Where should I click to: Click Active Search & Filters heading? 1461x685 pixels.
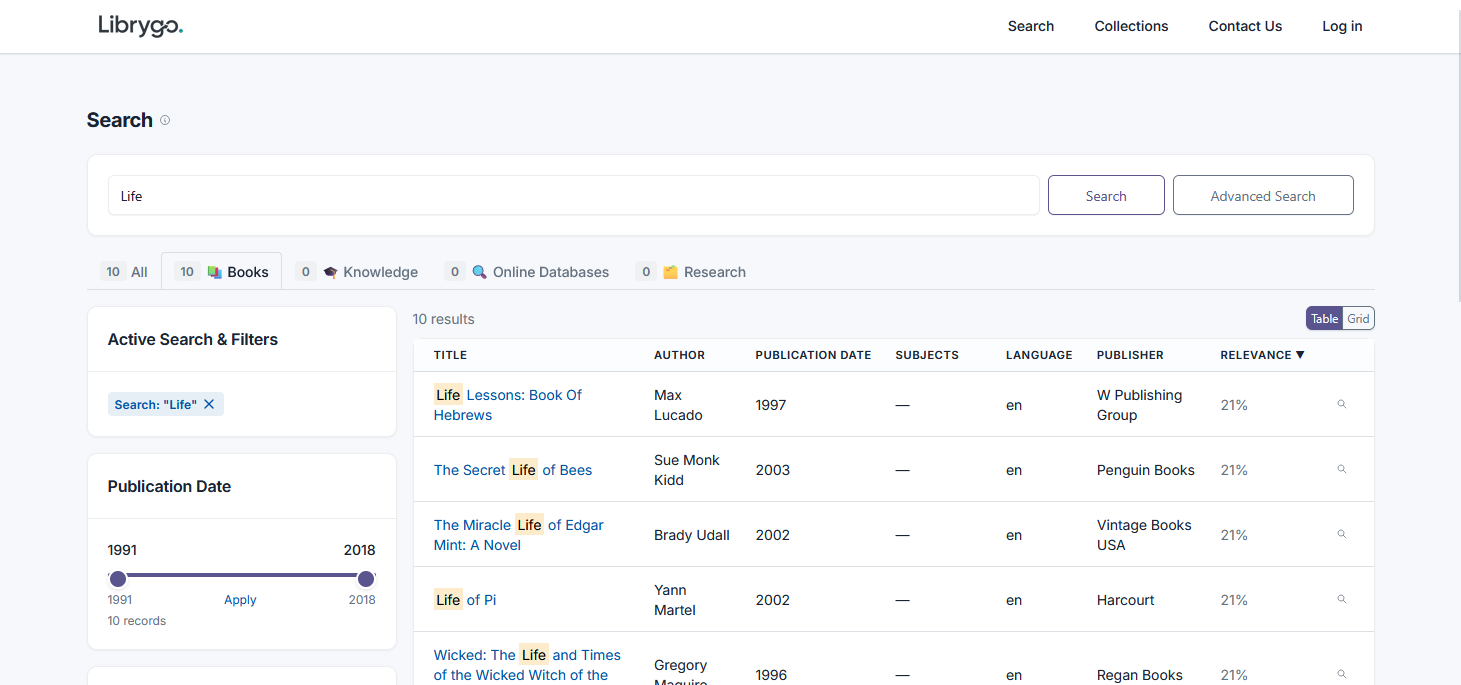pos(193,339)
